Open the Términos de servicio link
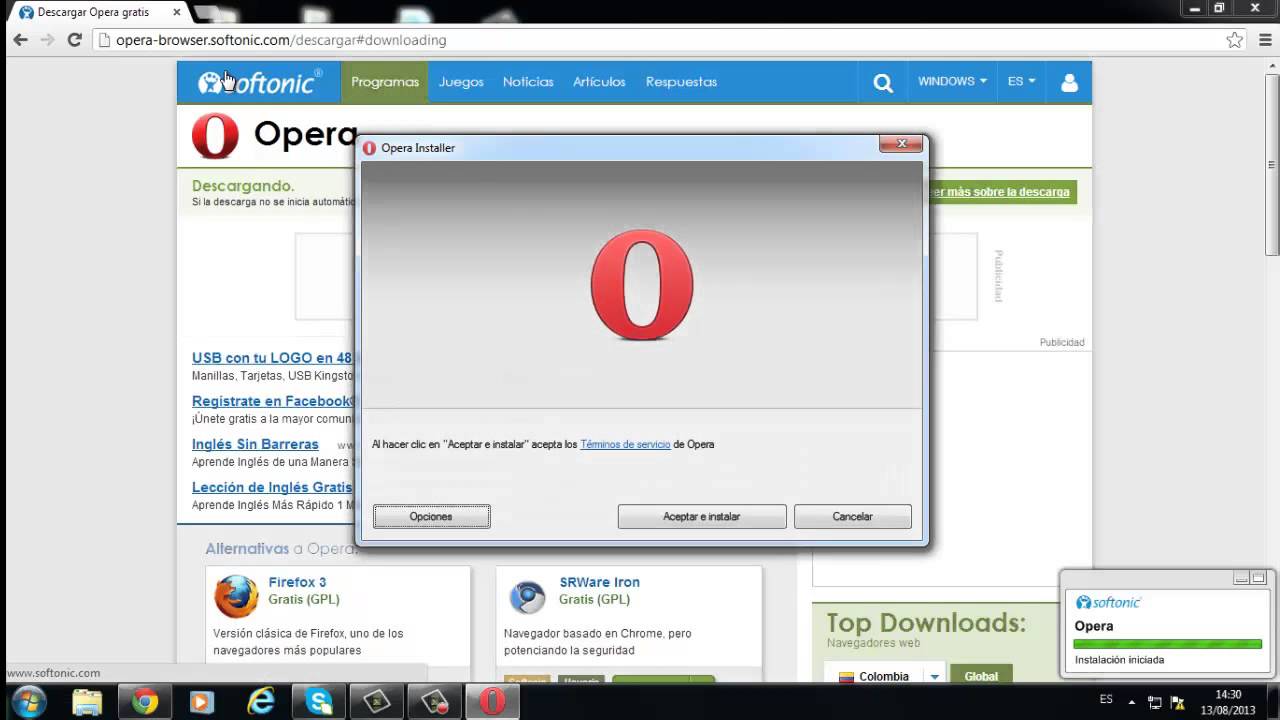 click(x=625, y=444)
